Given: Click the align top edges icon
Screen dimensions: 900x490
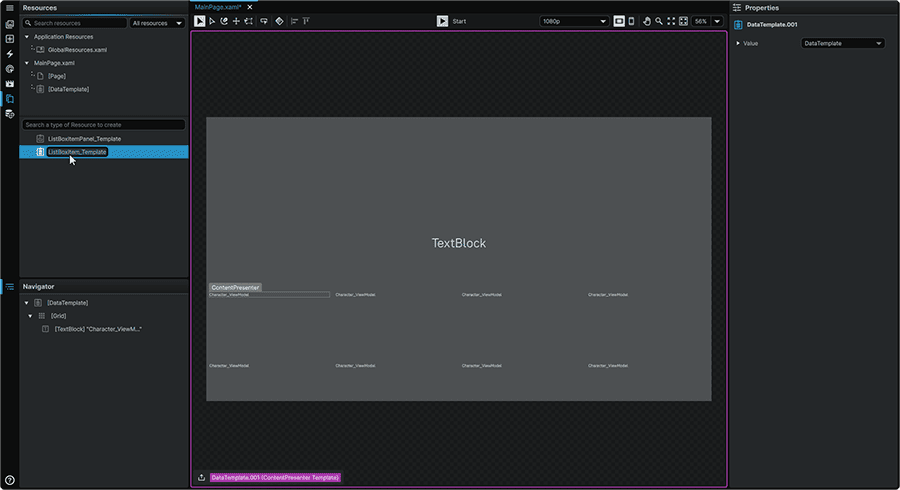Looking at the screenshot, I should tap(307, 21).
